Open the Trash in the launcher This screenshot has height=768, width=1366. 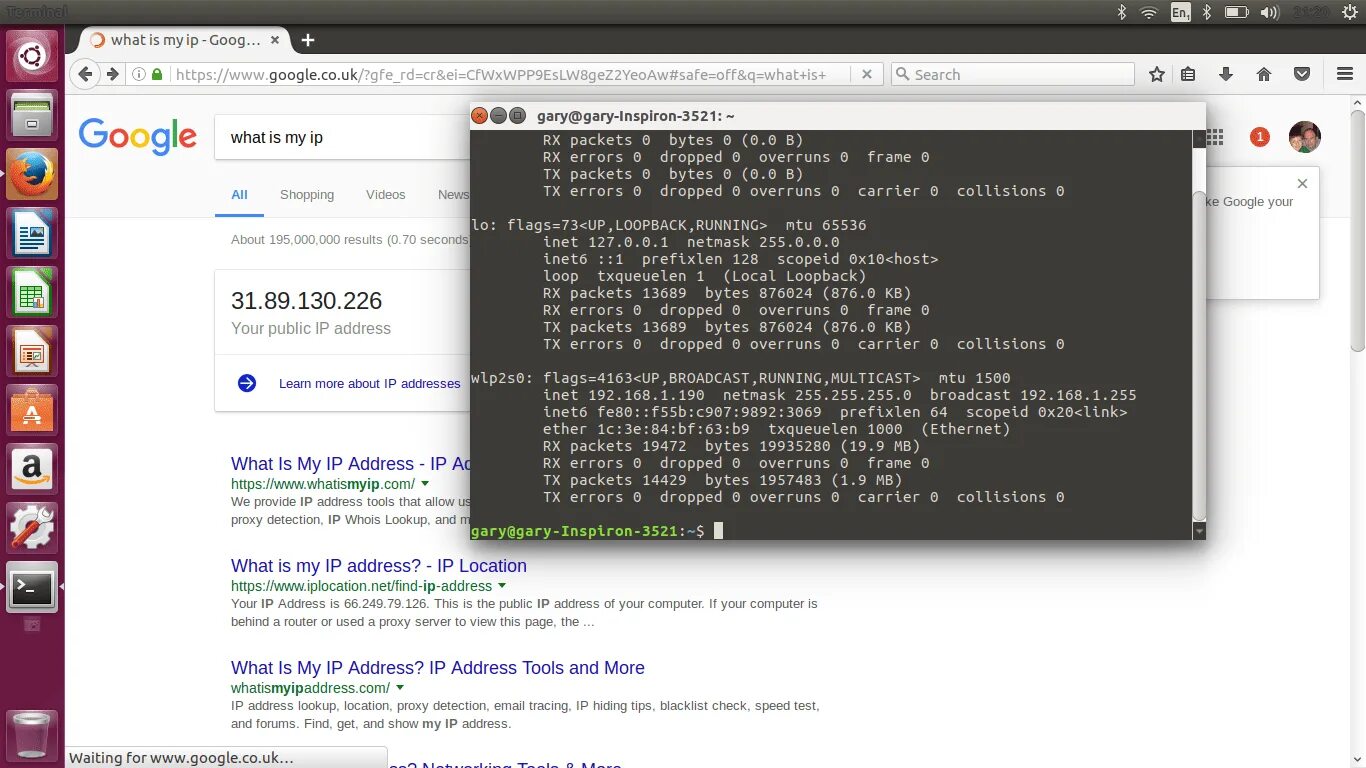tap(33, 734)
